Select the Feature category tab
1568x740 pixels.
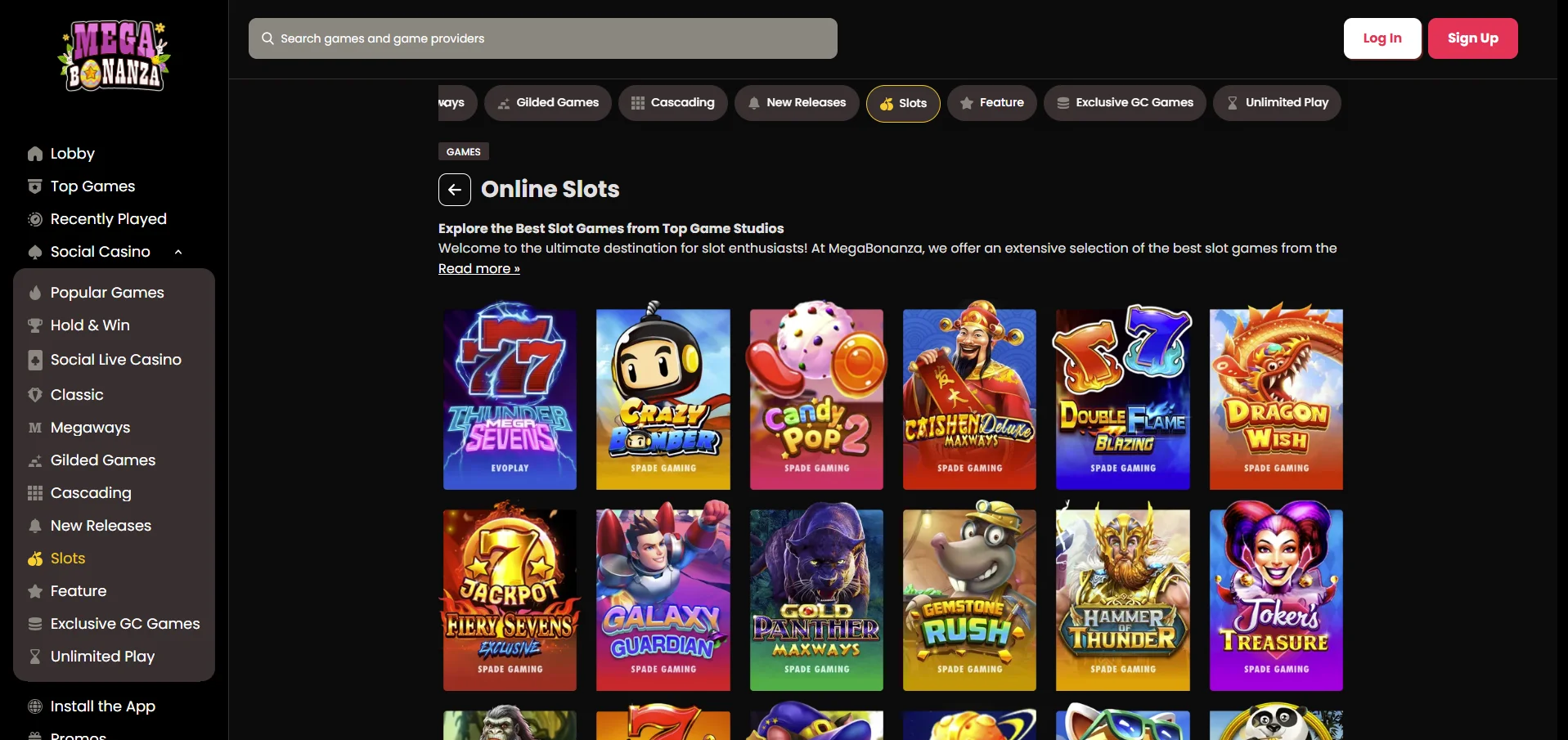point(992,103)
